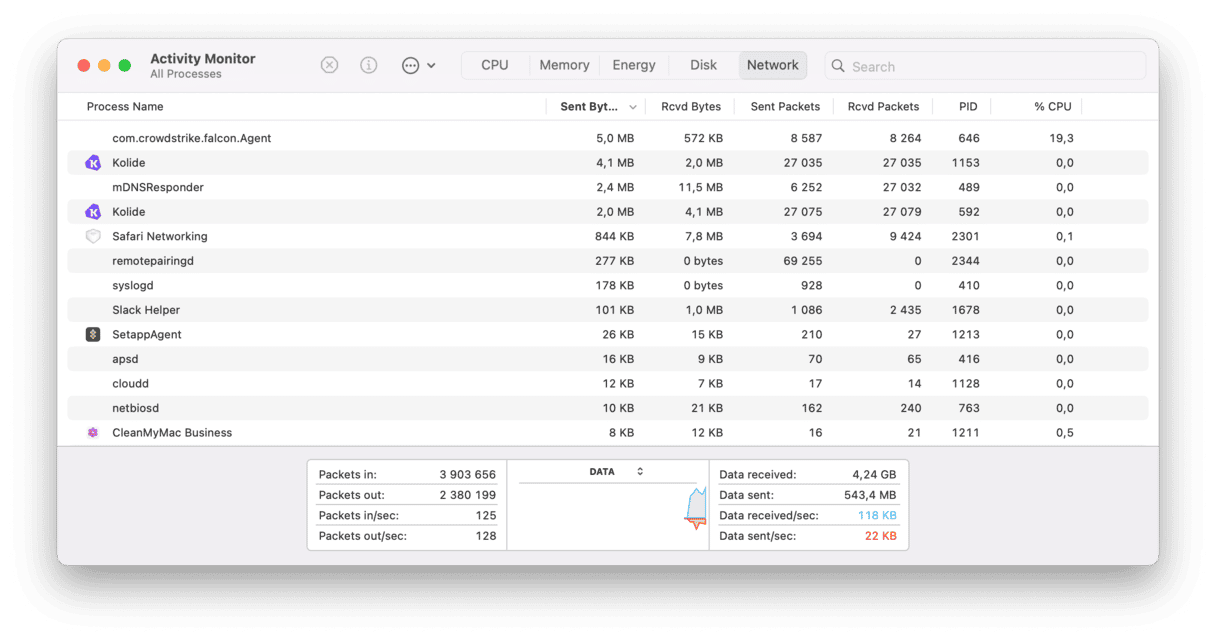Select the com.crowdstrike.falcon.Agent process row
1216x641 pixels.
click(x=608, y=138)
